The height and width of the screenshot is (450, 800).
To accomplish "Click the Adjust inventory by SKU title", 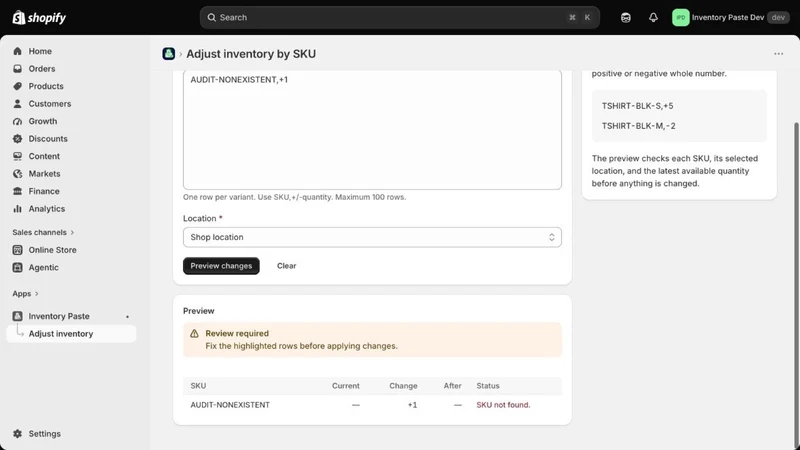I will point(251,54).
